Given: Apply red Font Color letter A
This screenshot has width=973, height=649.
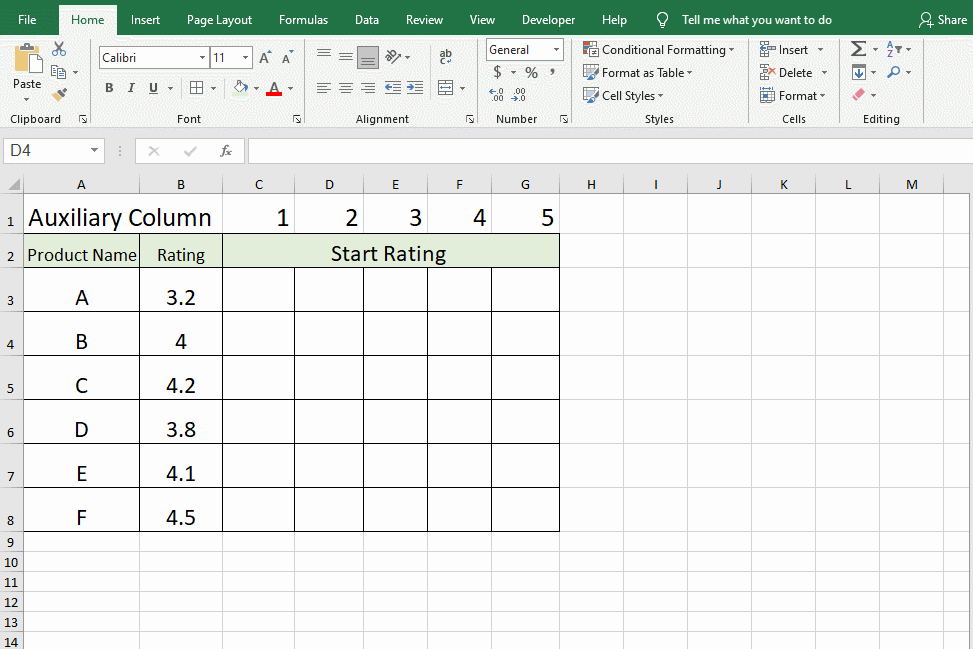Looking at the screenshot, I should coord(274,88).
